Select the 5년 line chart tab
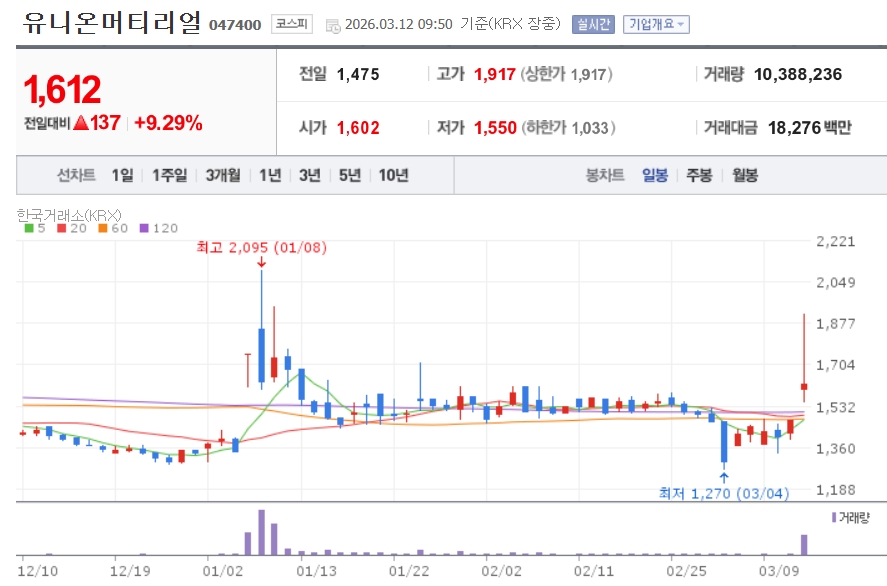This screenshot has width=887, height=586. (x=350, y=175)
